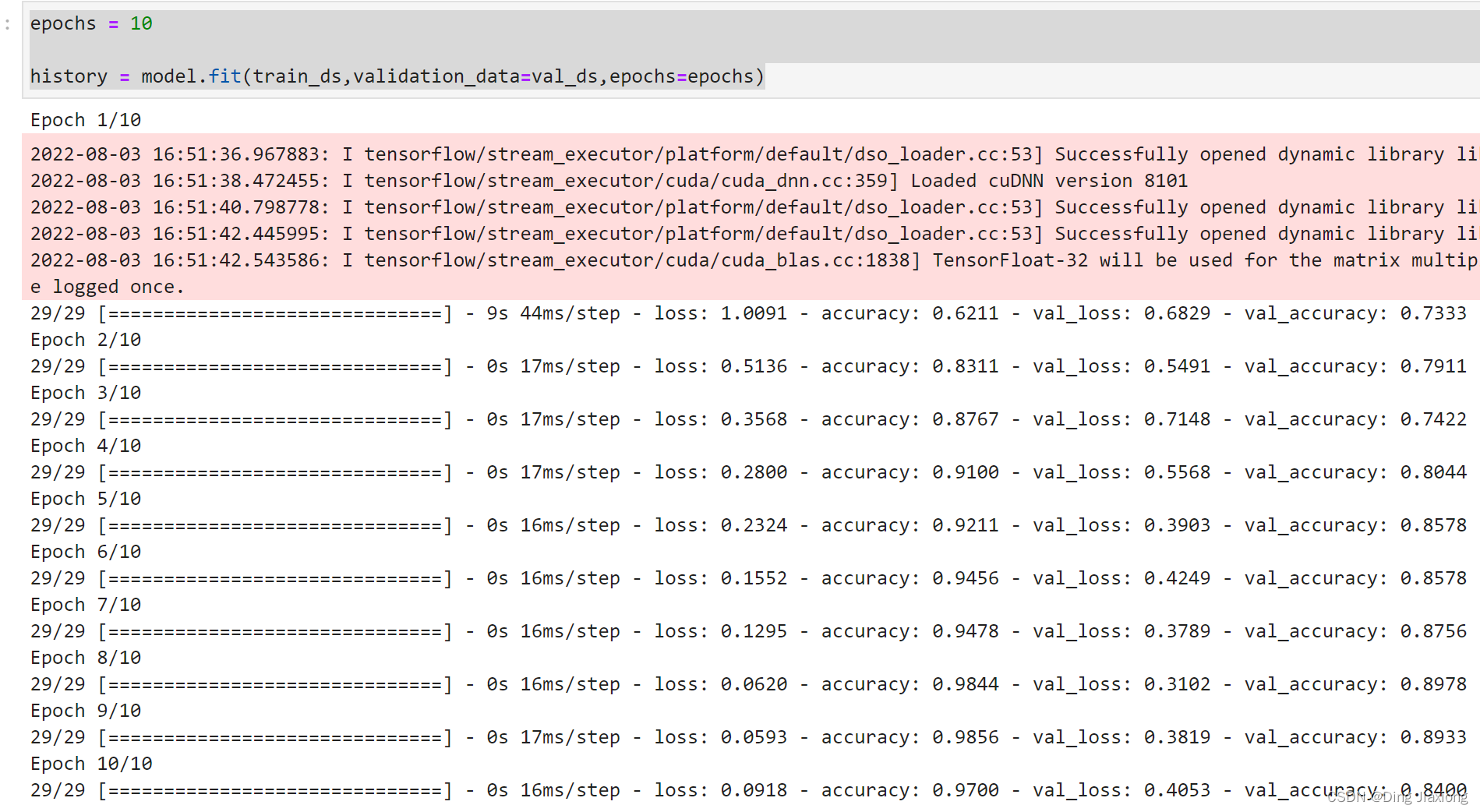Click val_accuracy value 0.8044
Image resolution: width=1480 pixels, height=812 pixels.
[x=1433, y=472]
